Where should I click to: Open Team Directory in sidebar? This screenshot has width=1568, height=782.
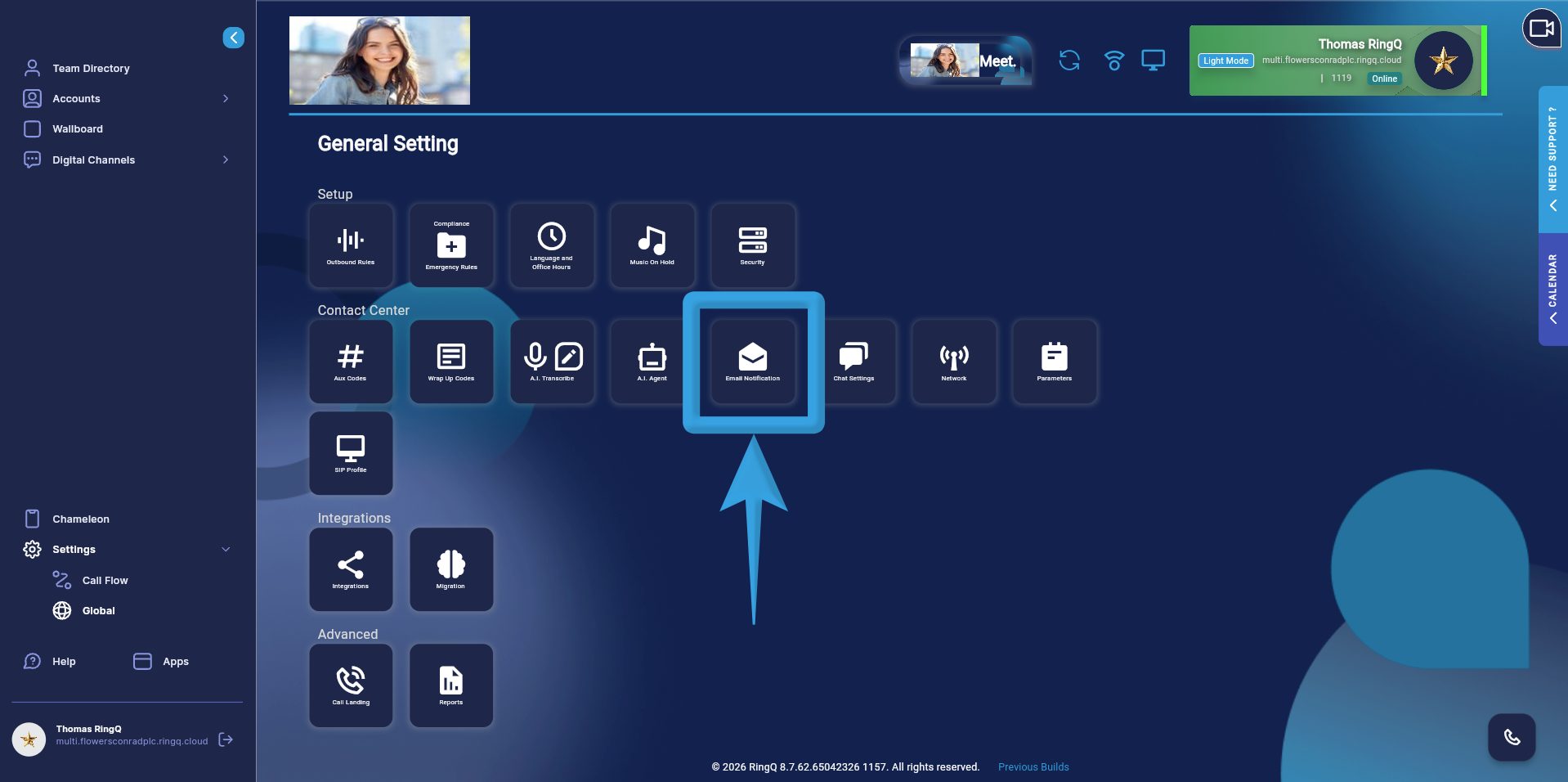pos(91,69)
